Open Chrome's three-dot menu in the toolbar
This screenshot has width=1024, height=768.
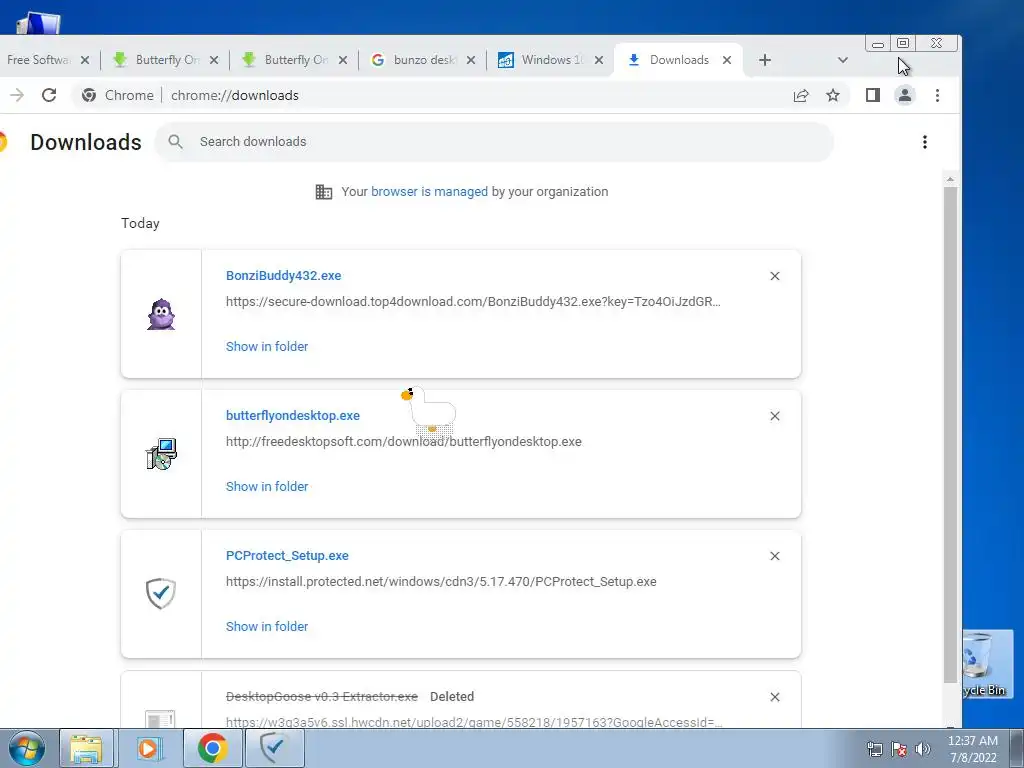937,95
